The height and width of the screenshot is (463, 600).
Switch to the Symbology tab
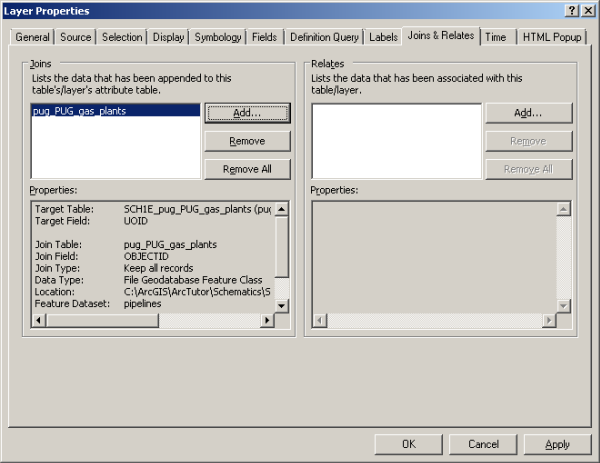pyautogui.click(x=218, y=37)
